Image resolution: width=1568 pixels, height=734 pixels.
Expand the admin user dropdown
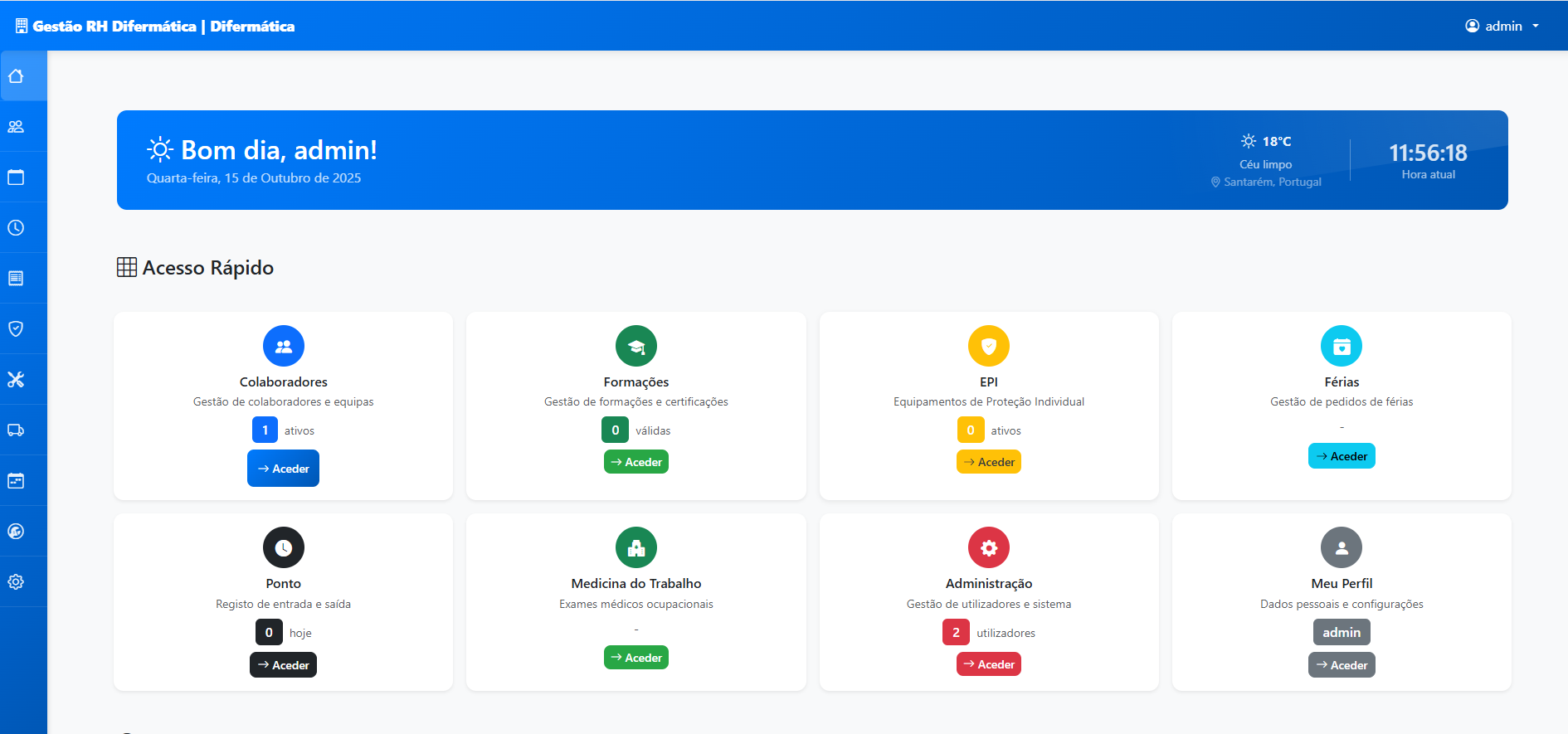[x=1502, y=26]
